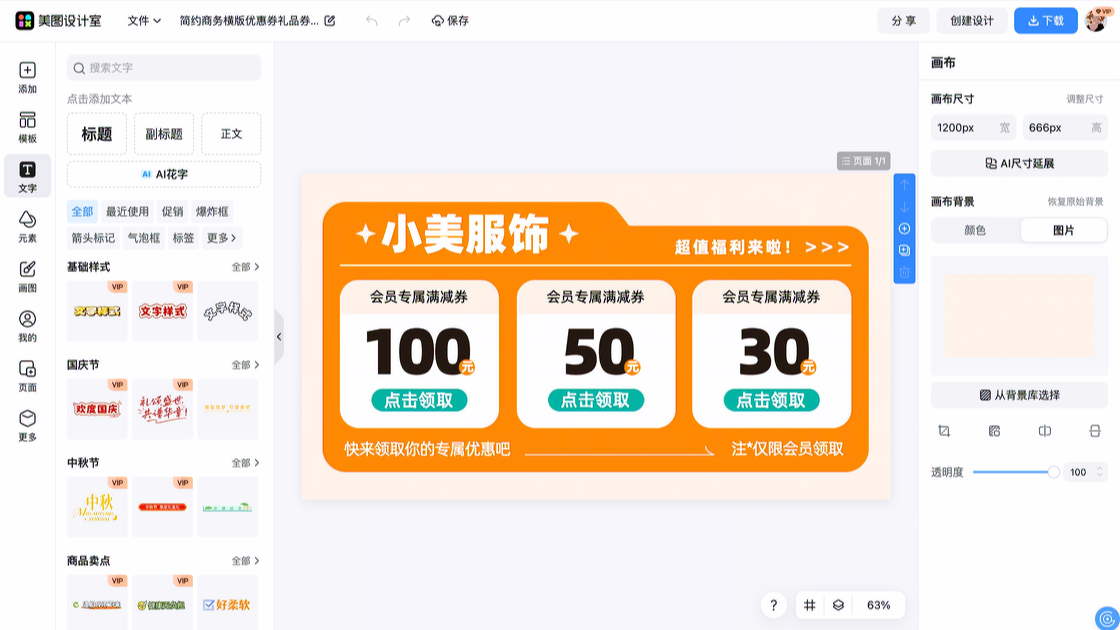Click the undo arrow in top toolbar
The height and width of the screenshot is (630, 1120).
tap(372, 20)
